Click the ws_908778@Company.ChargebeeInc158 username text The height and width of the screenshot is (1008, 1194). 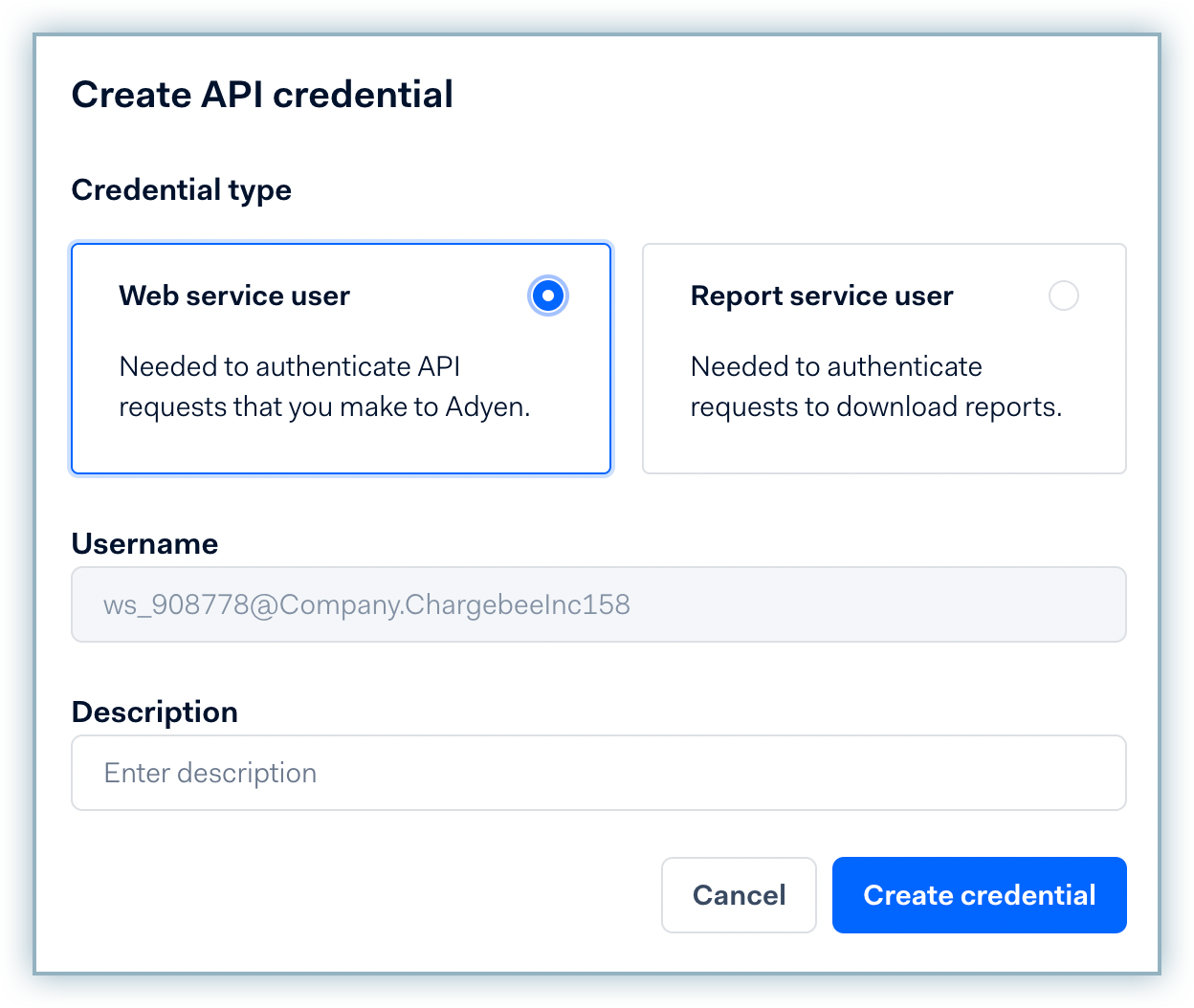366,604
